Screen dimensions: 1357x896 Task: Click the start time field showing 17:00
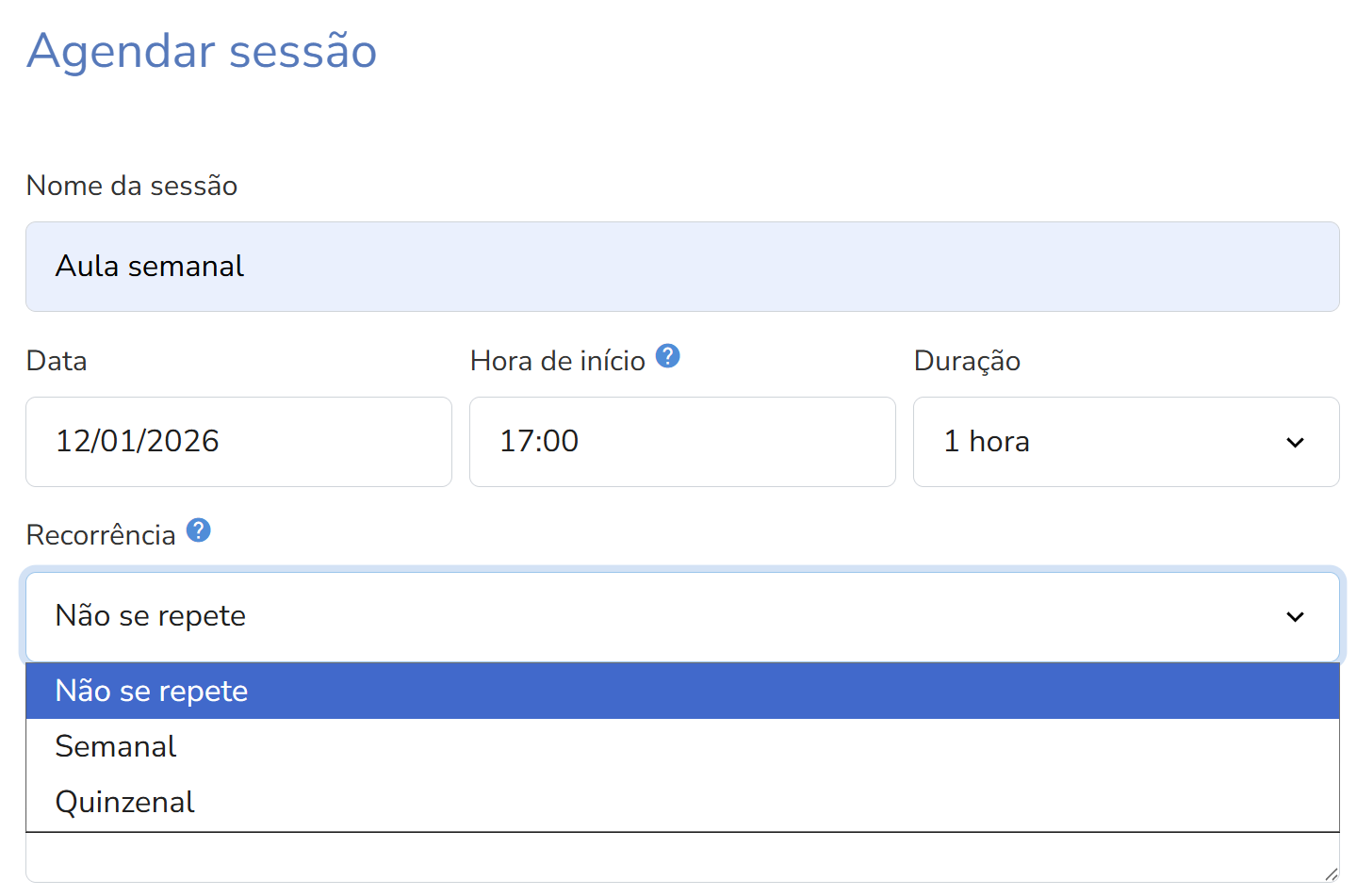coord(681,442)
